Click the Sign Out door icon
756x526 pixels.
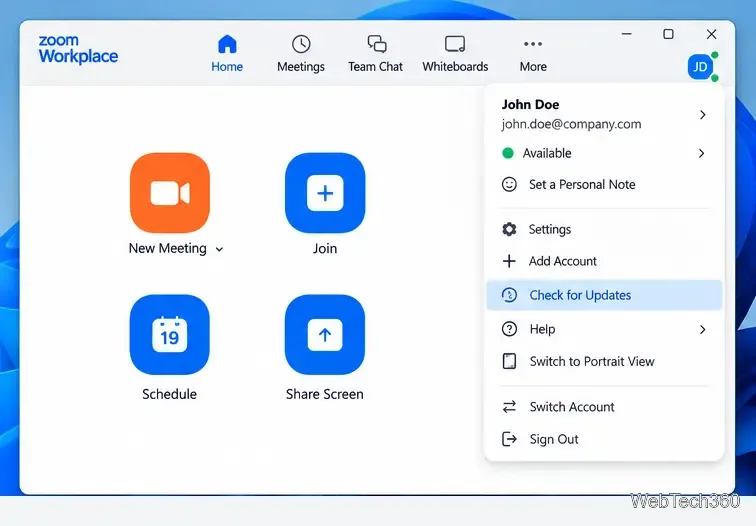(509, 439)
